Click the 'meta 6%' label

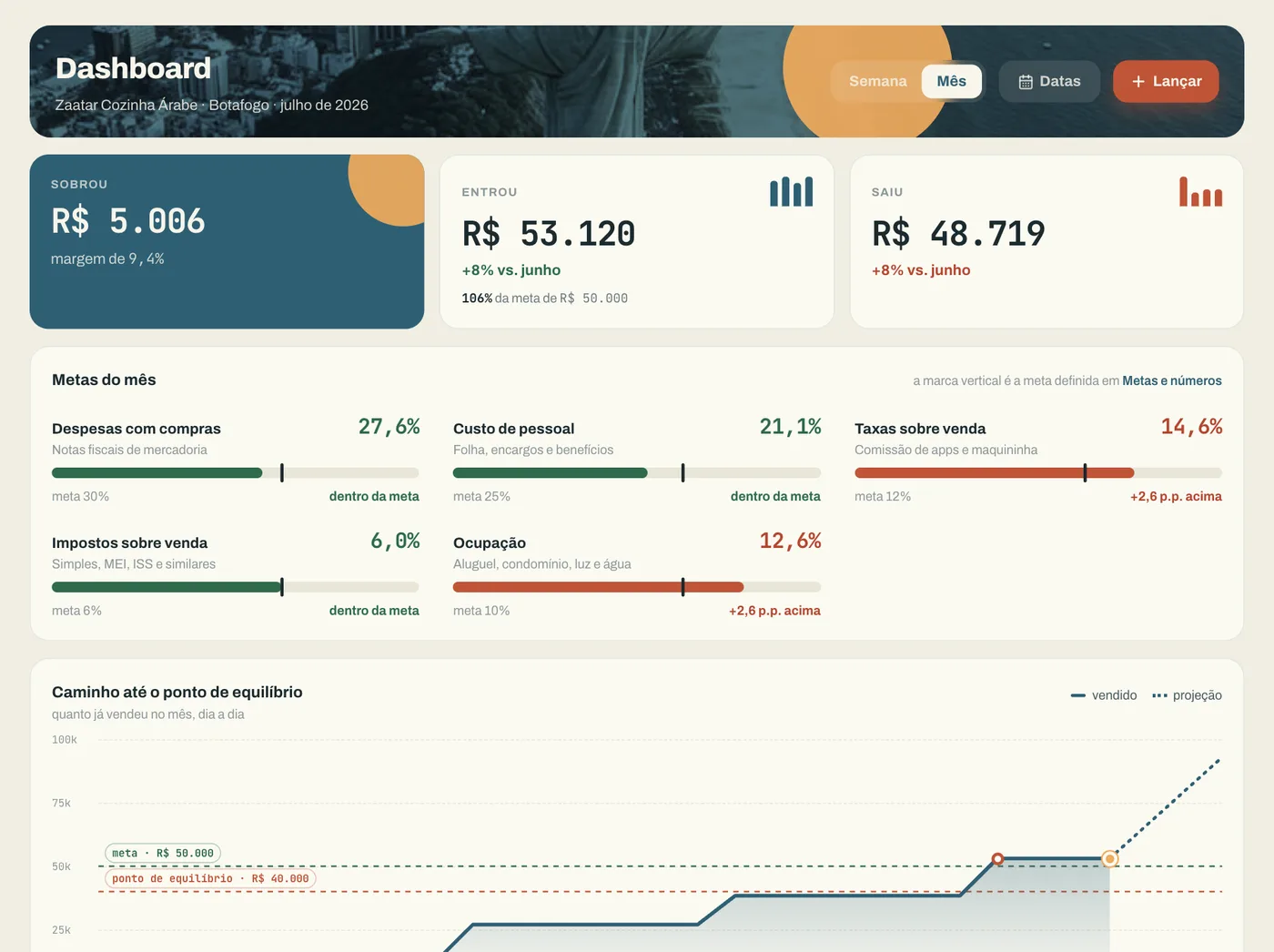(x=76, y=611)
